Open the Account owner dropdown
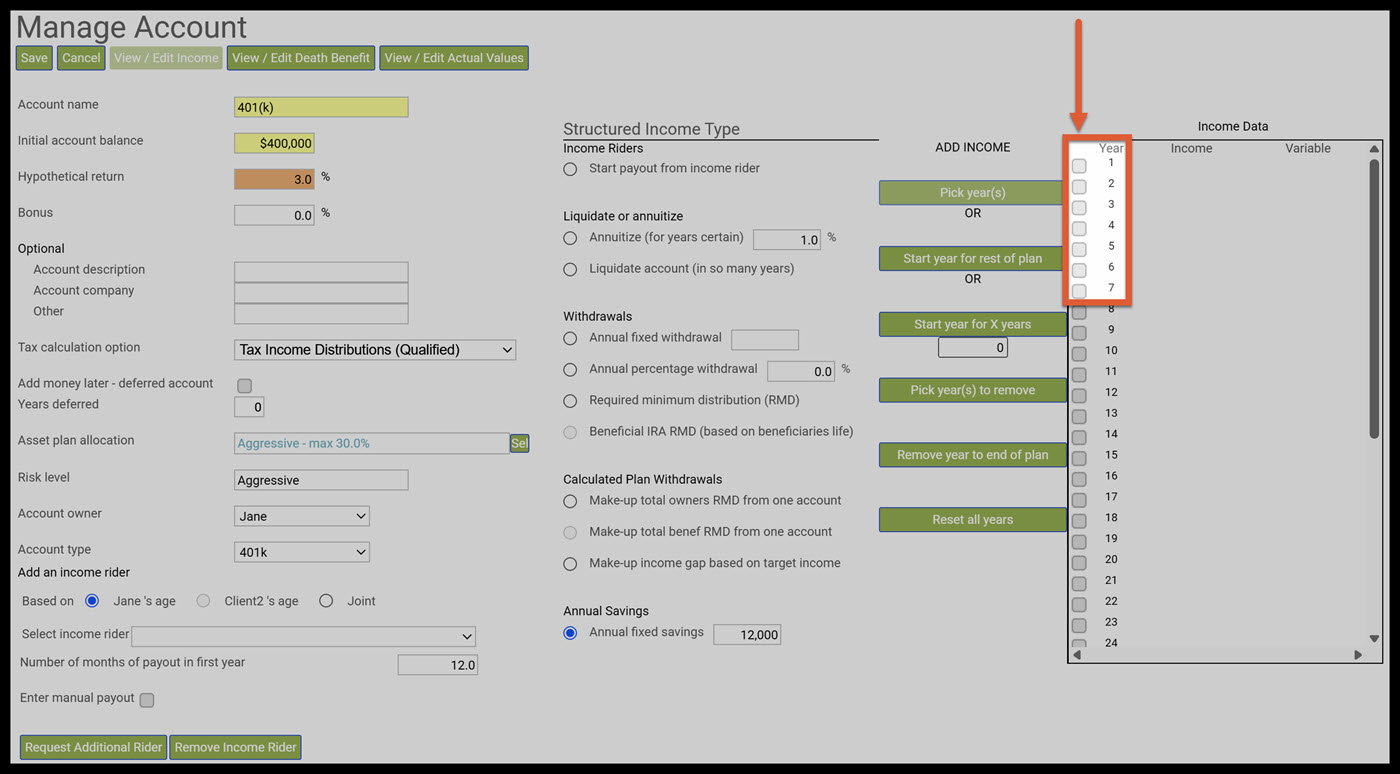Viewport: 1400px width, 774px height. click(x=302, y=516)
